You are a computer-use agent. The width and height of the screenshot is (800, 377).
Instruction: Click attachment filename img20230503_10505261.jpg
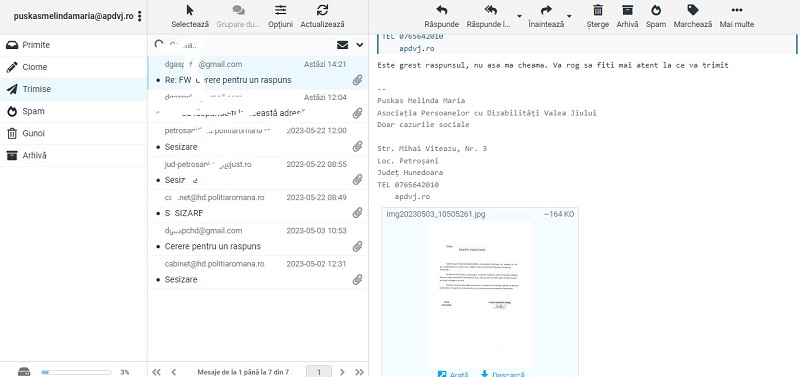point(436,214)
